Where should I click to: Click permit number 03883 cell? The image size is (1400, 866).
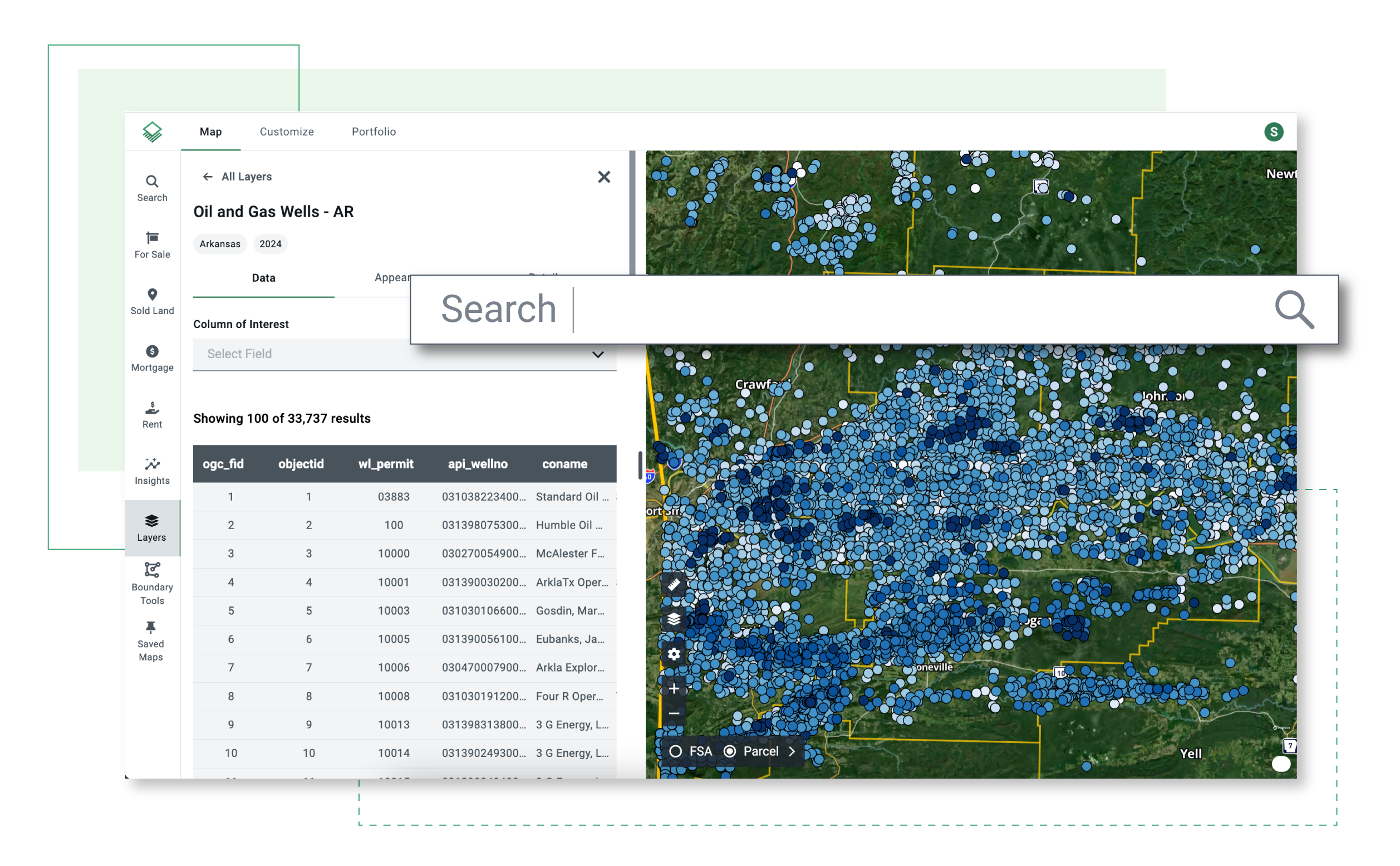[x=394, y=497]
